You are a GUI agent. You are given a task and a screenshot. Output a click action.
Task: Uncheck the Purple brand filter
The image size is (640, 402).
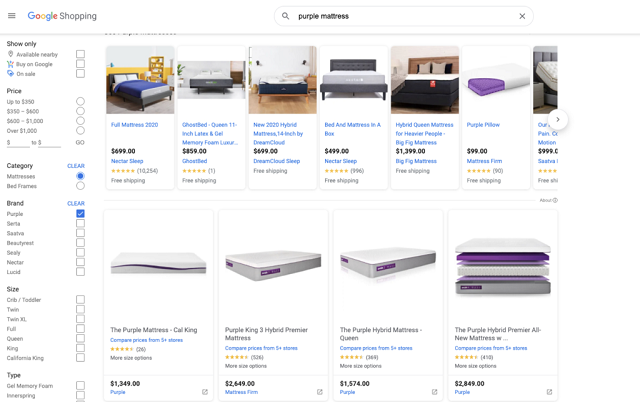click(80, 213)
